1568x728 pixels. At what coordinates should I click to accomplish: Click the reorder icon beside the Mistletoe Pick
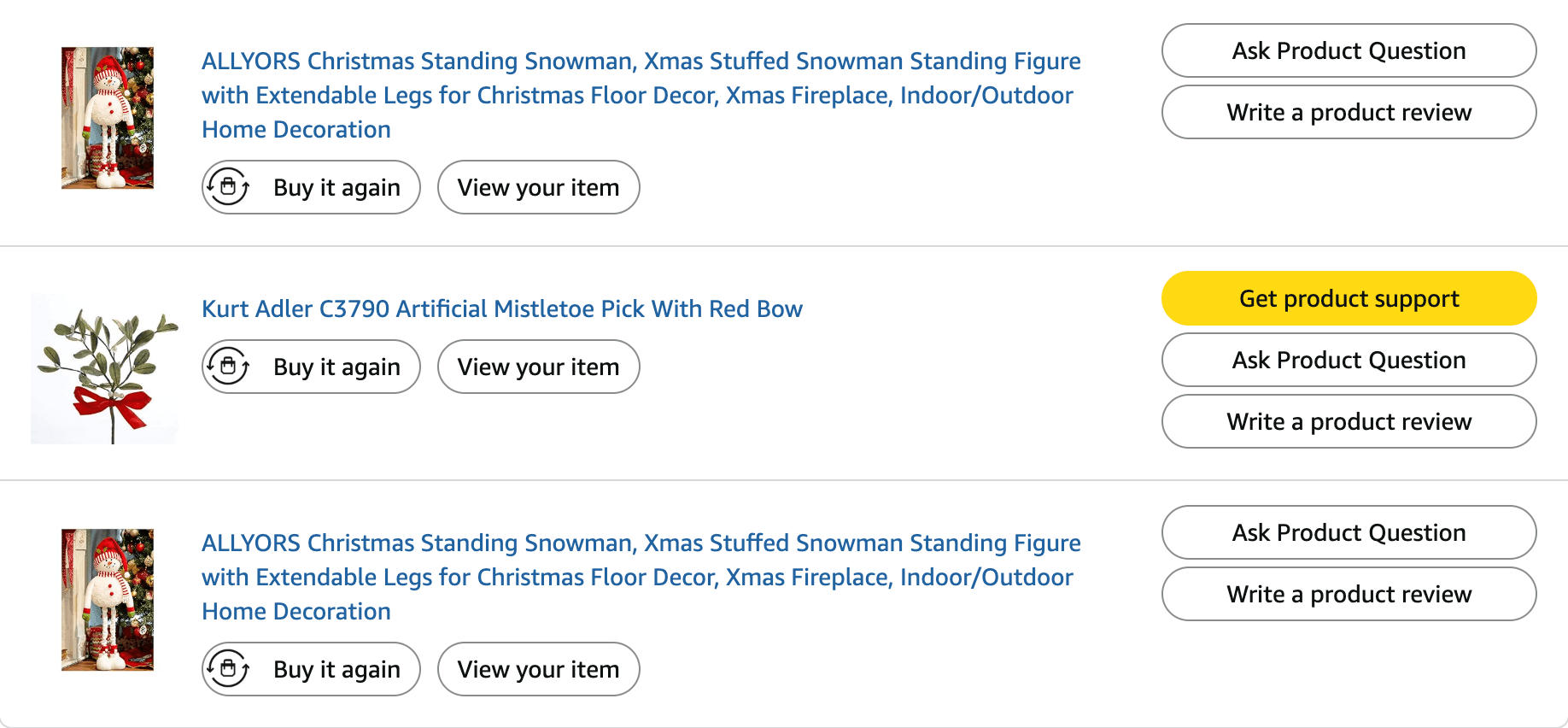pos(228,367)
